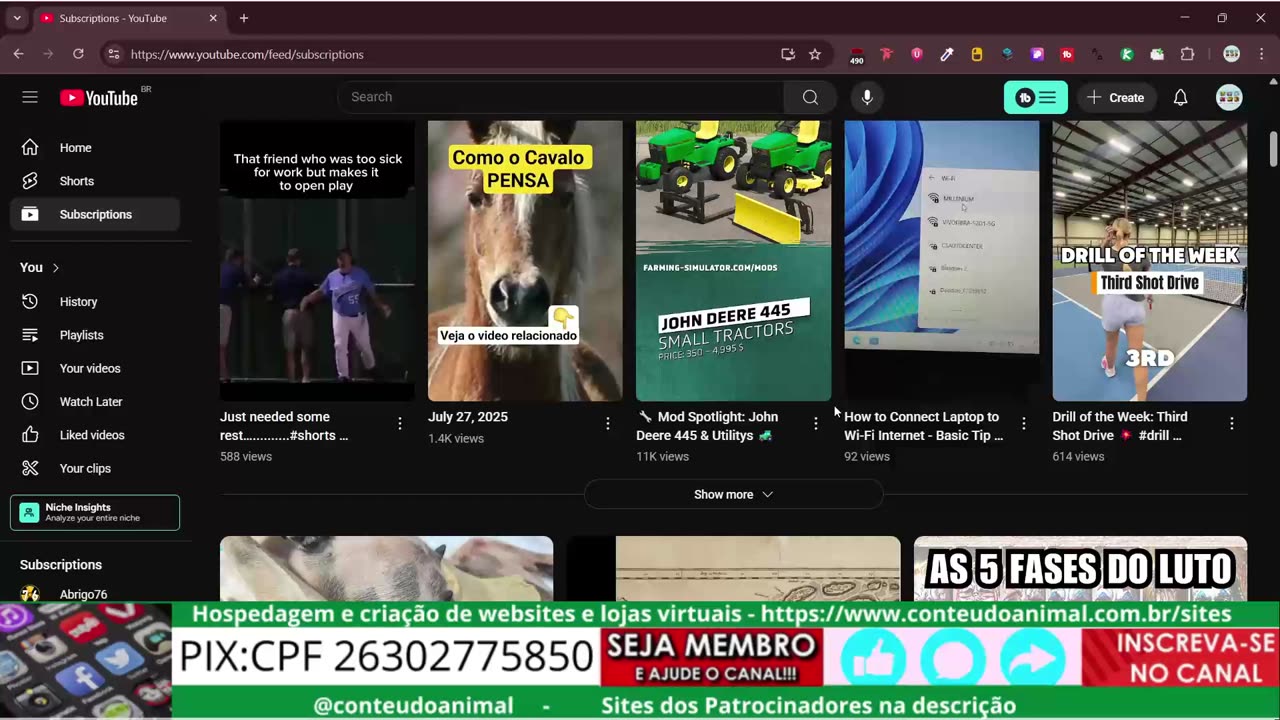The height and width of the screenshot is (720, 1280).
Task: Click the Create button
Action: coord(1116,97)
